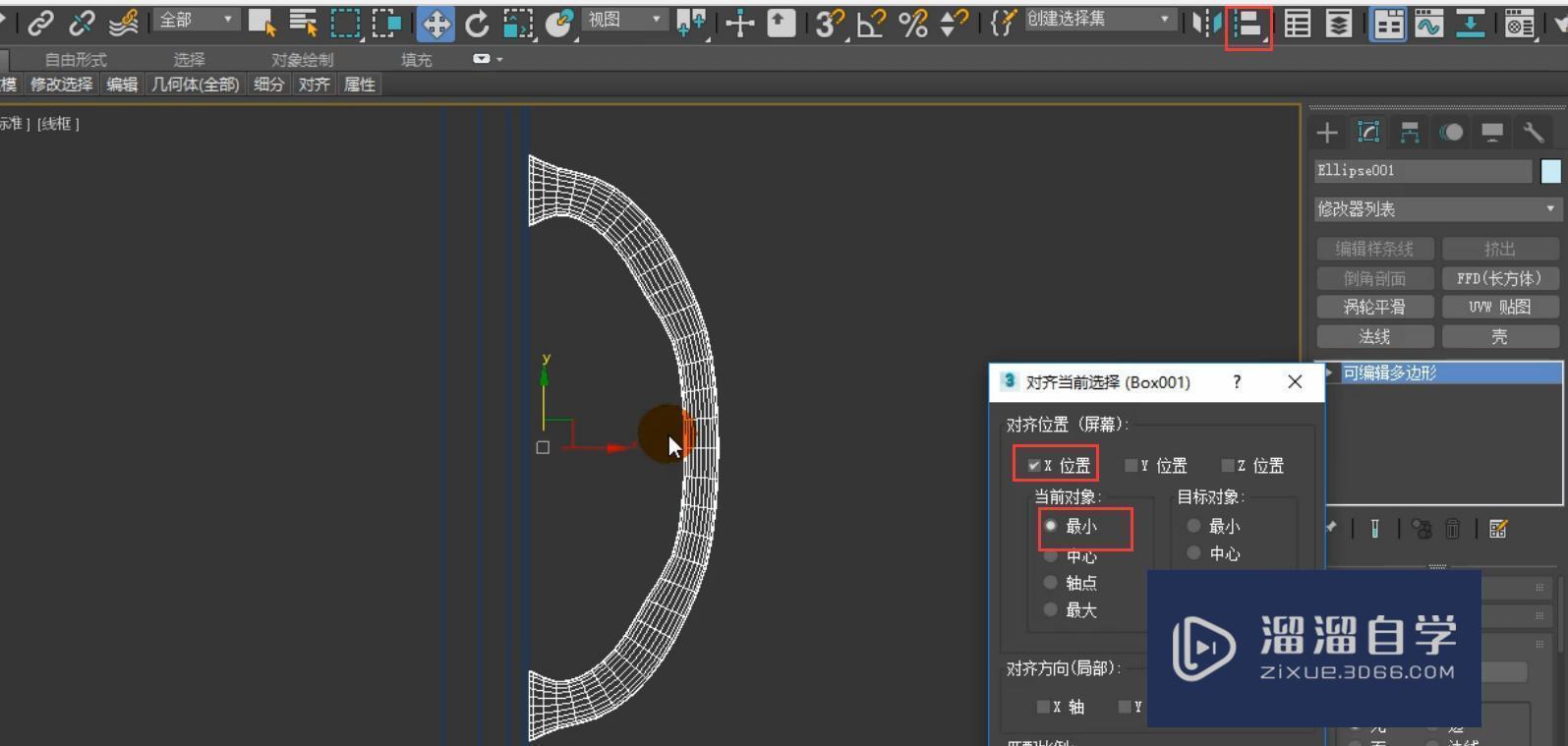Activate the Select and Scale tool
Screen dimensions: 1568x746
coord(518,23)
